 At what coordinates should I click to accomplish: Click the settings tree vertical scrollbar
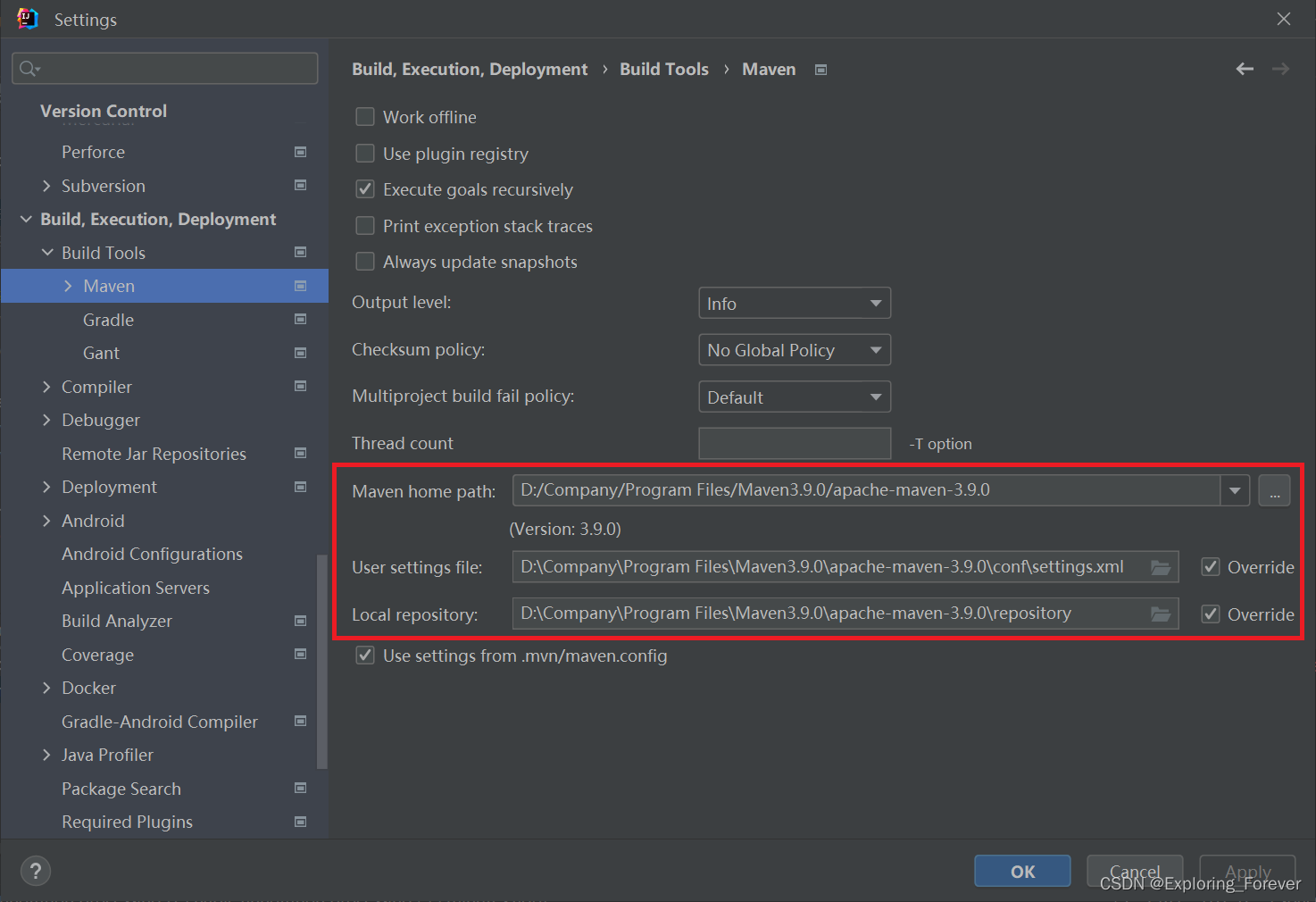[322, 661]
